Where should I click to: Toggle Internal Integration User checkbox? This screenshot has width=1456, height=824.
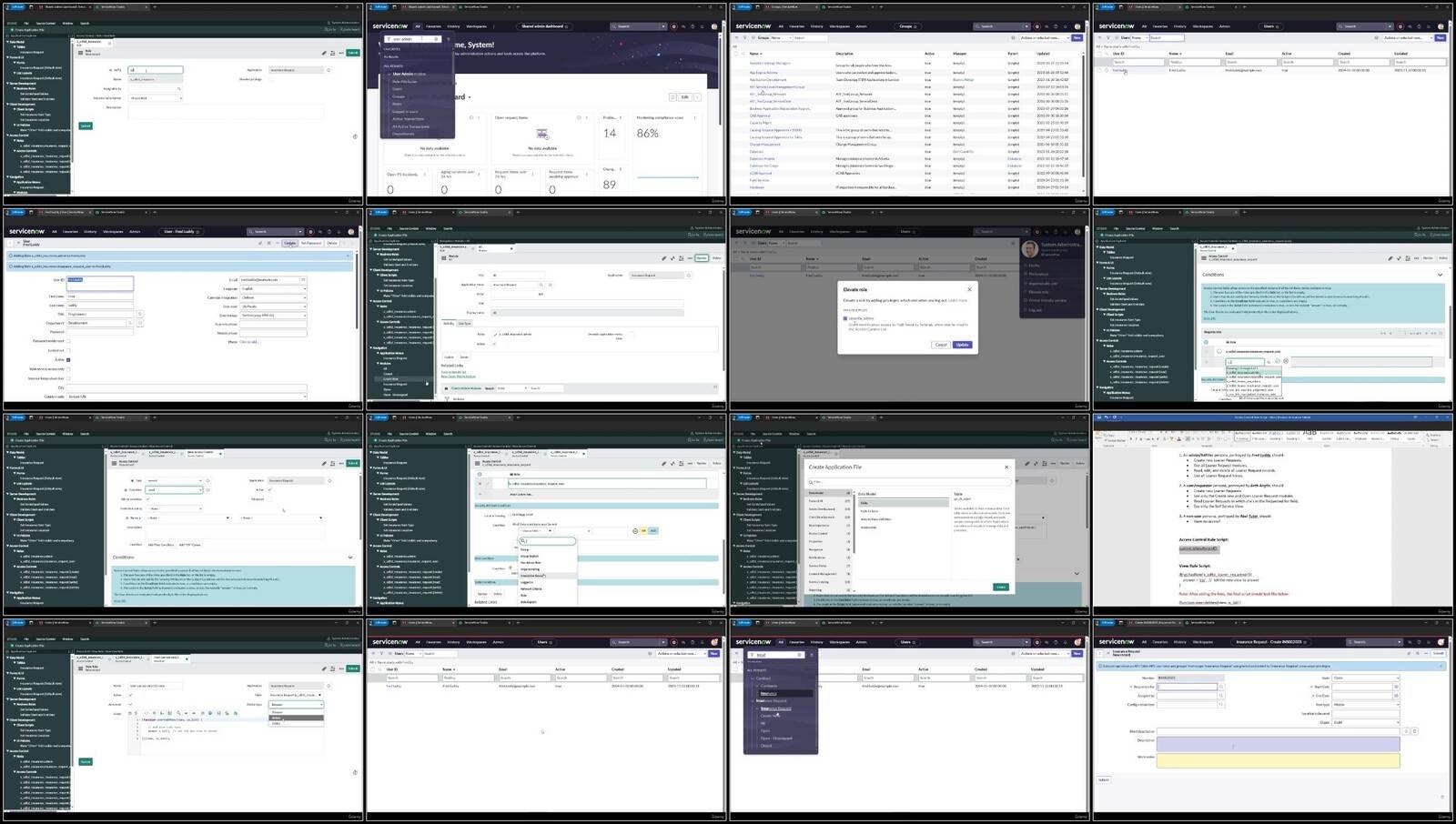68,378
